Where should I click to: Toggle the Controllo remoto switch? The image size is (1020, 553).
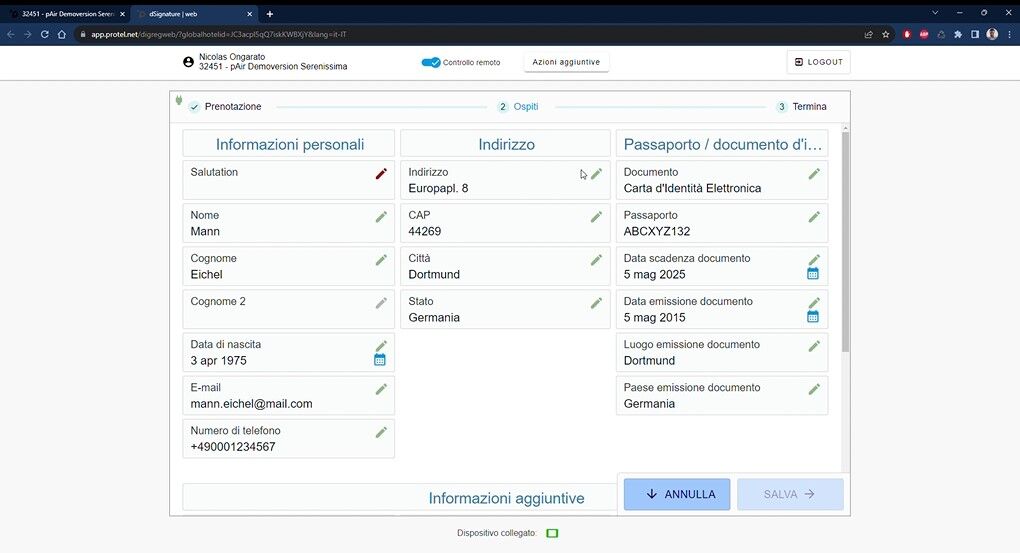coord(431,62)
